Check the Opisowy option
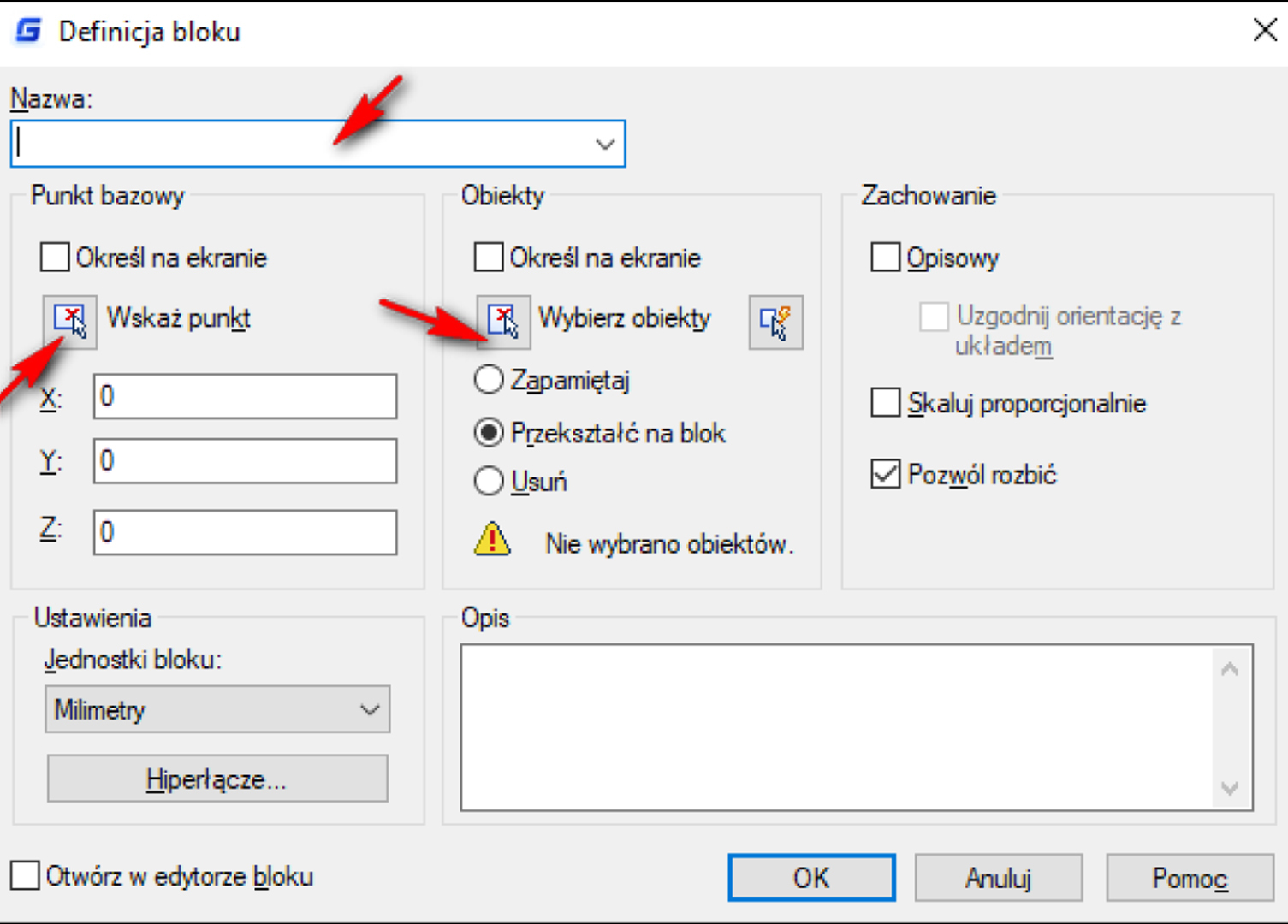Viewport: 1288px width, 924px height. (x=885, y=257)
